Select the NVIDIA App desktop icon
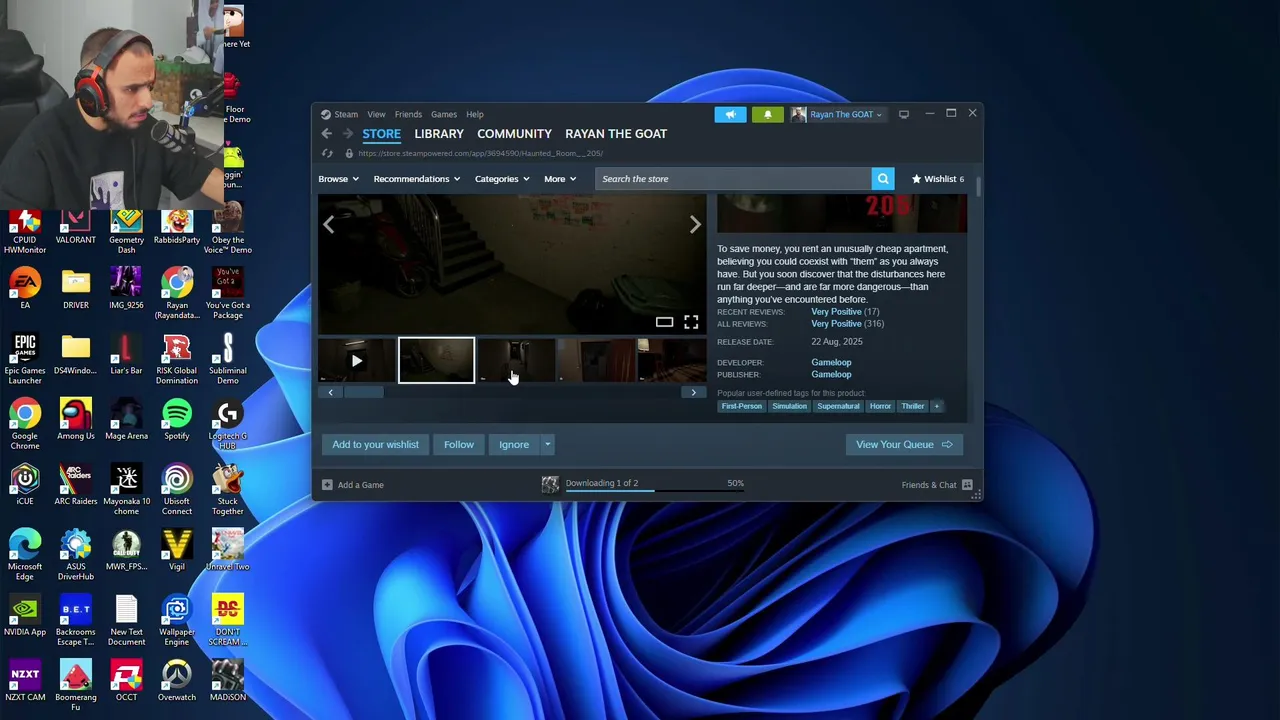 coord(25,616)
